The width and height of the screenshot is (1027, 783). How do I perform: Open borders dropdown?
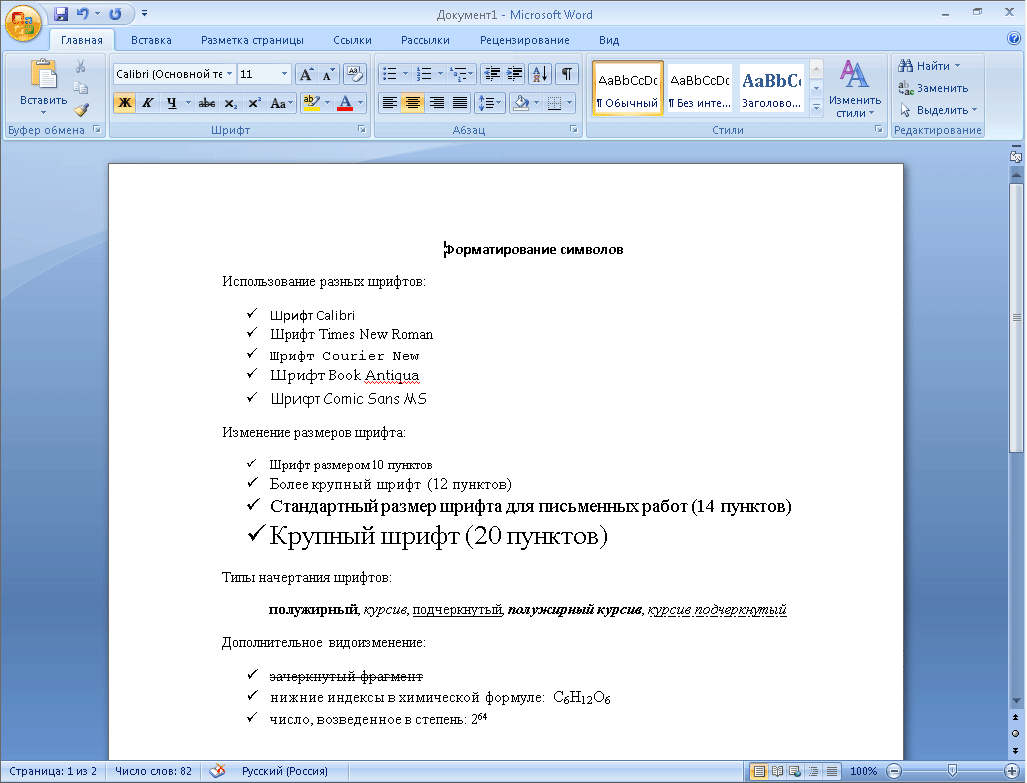click(568, 103)
